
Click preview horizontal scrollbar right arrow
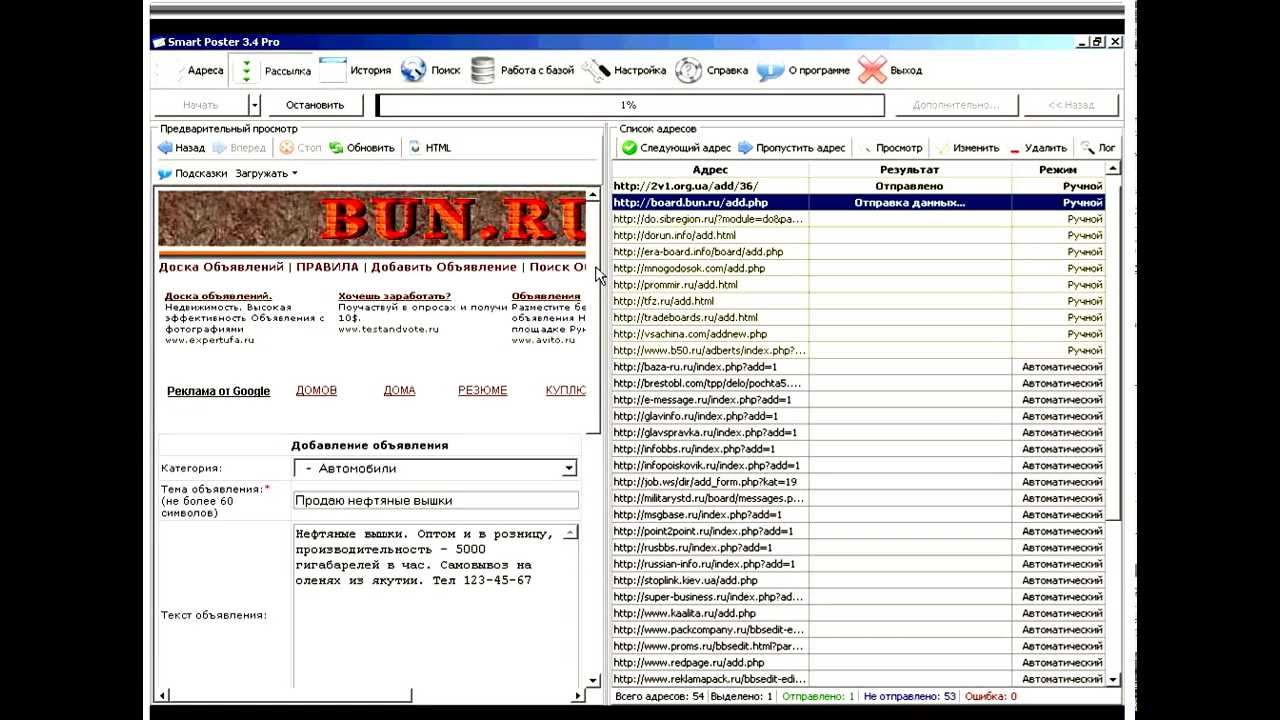point(578,695)
